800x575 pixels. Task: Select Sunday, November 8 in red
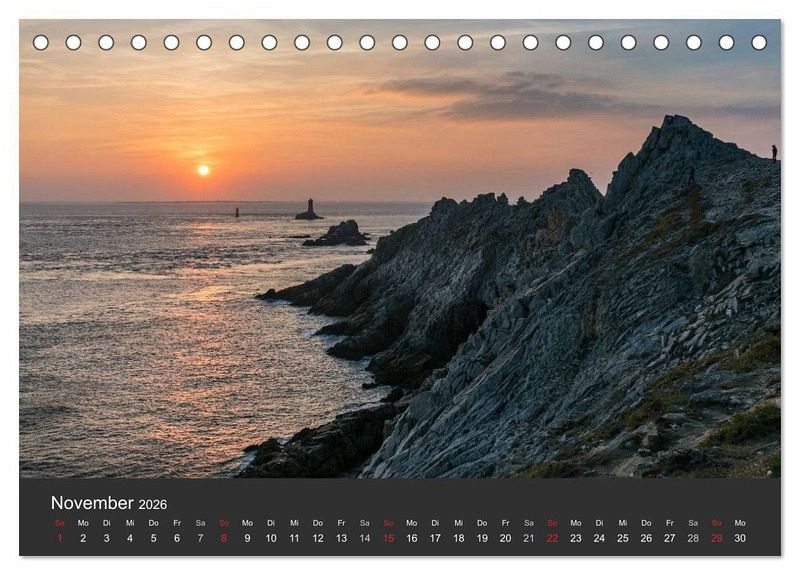224,538
